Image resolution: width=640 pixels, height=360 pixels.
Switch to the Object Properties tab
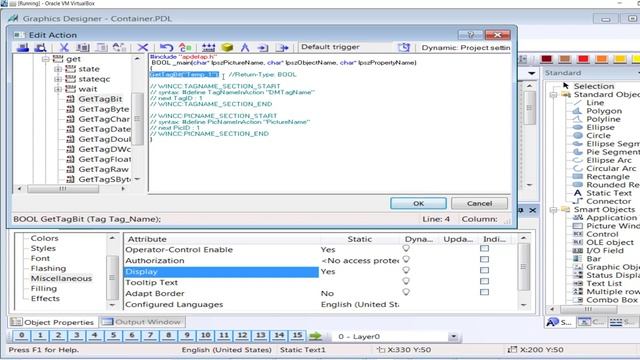pos(53,322)
